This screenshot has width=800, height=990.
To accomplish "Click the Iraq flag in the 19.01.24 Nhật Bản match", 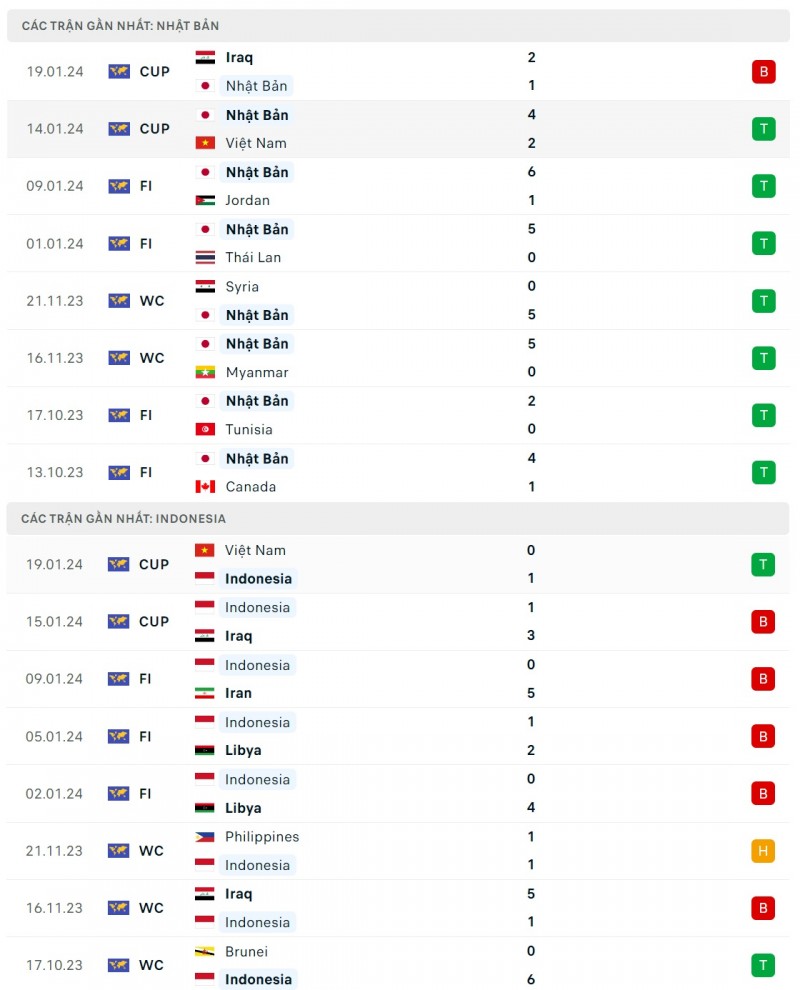I will [x=205, y=58].
